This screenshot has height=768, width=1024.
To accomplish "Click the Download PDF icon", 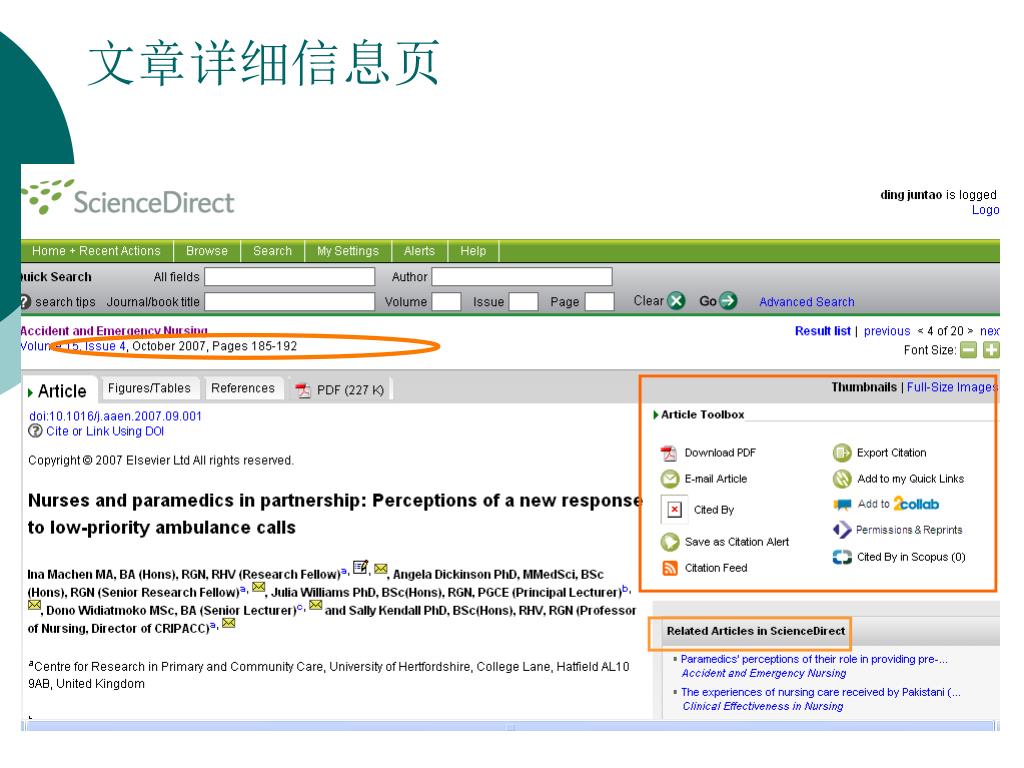I will coord(669,453).
